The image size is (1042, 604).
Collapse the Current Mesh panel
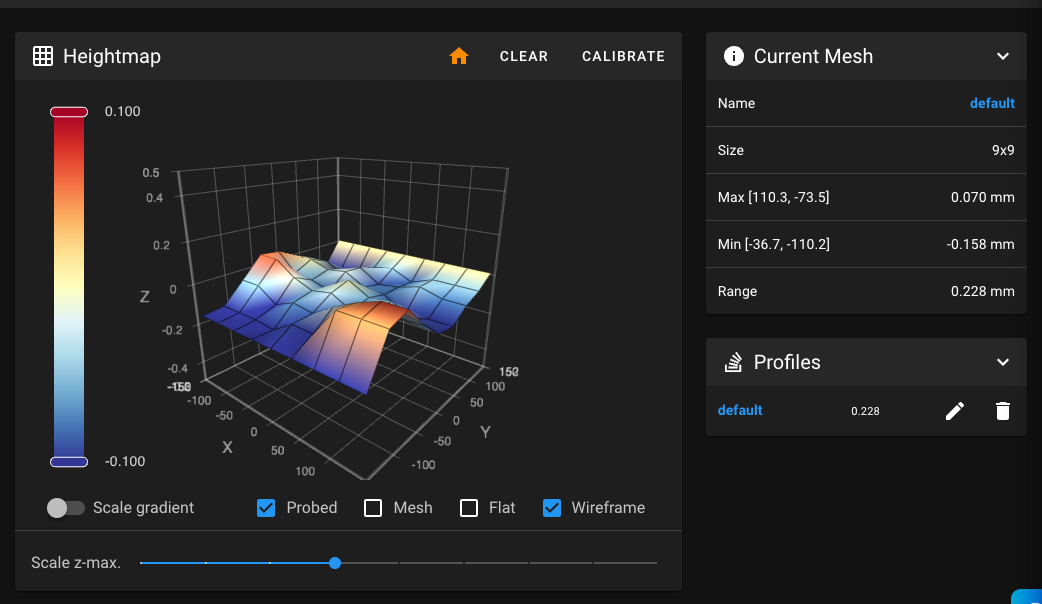click(1003, 56)
